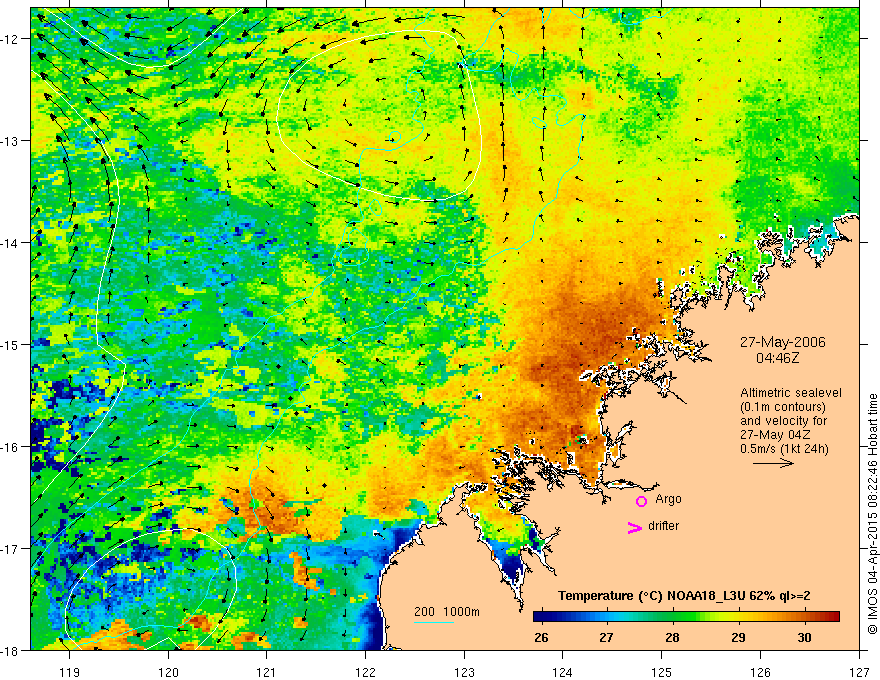Screen dimensions: 880x680
Task: Click the 0.5m/s velocity scale arrow
Action: coord(773,463)
